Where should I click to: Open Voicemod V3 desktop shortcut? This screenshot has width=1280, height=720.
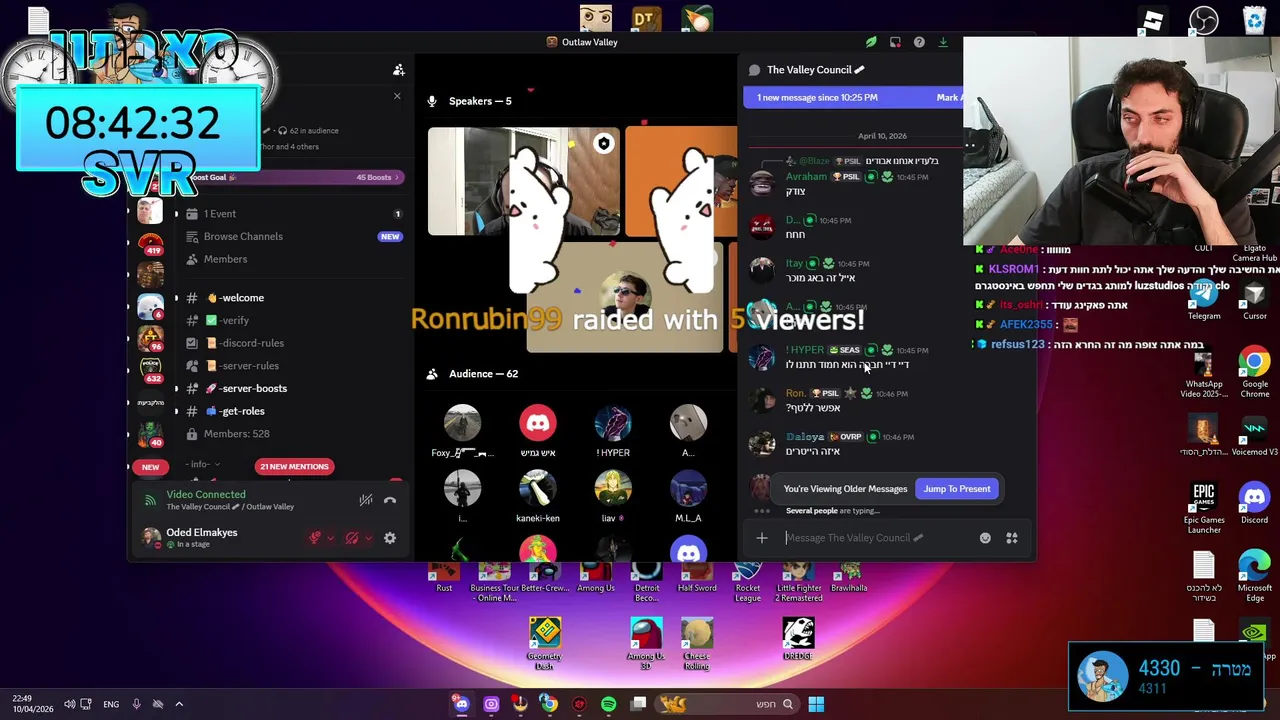1255,436
